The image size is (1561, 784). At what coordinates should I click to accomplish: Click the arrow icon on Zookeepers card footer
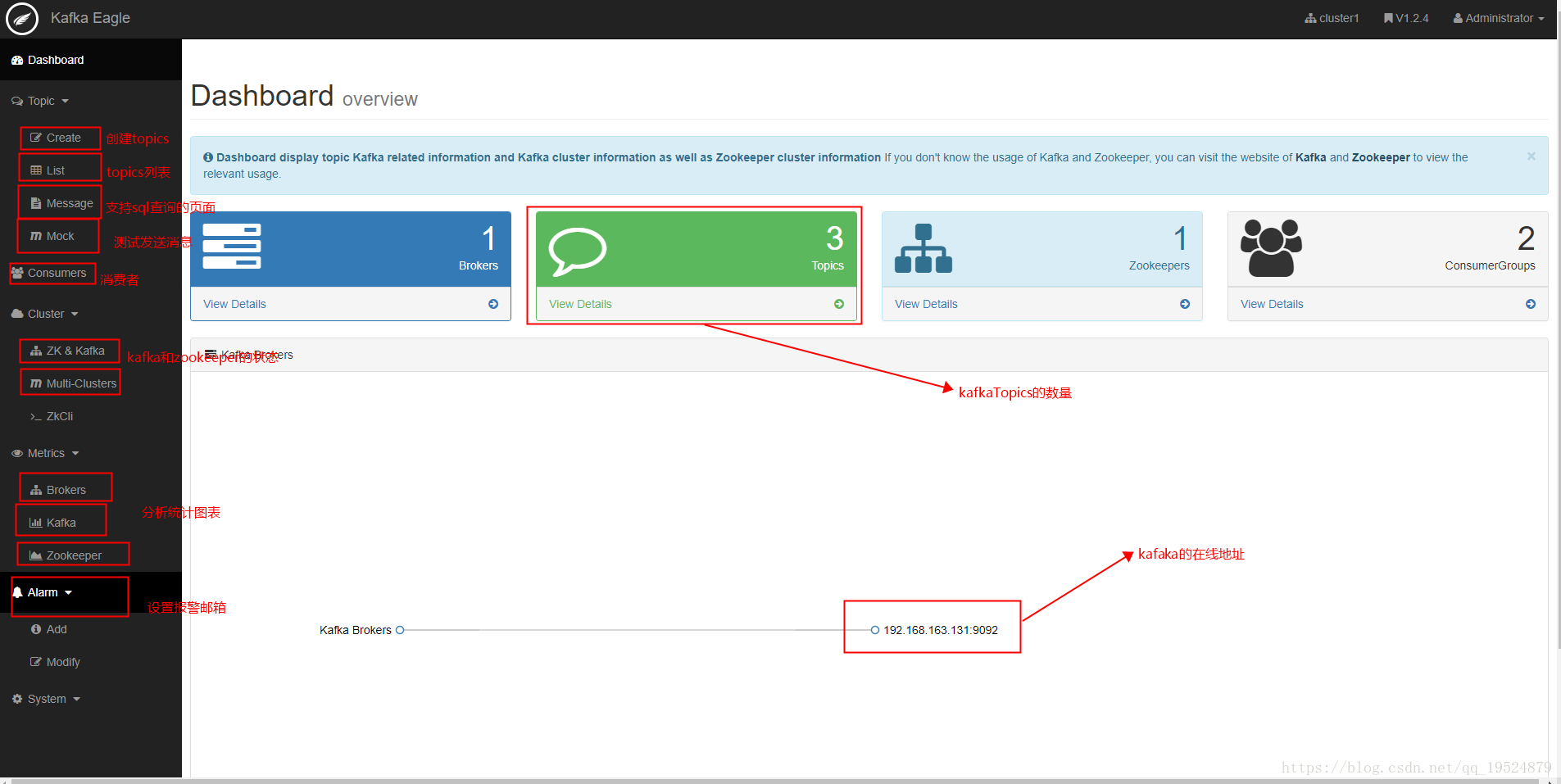click(1185, 304)
